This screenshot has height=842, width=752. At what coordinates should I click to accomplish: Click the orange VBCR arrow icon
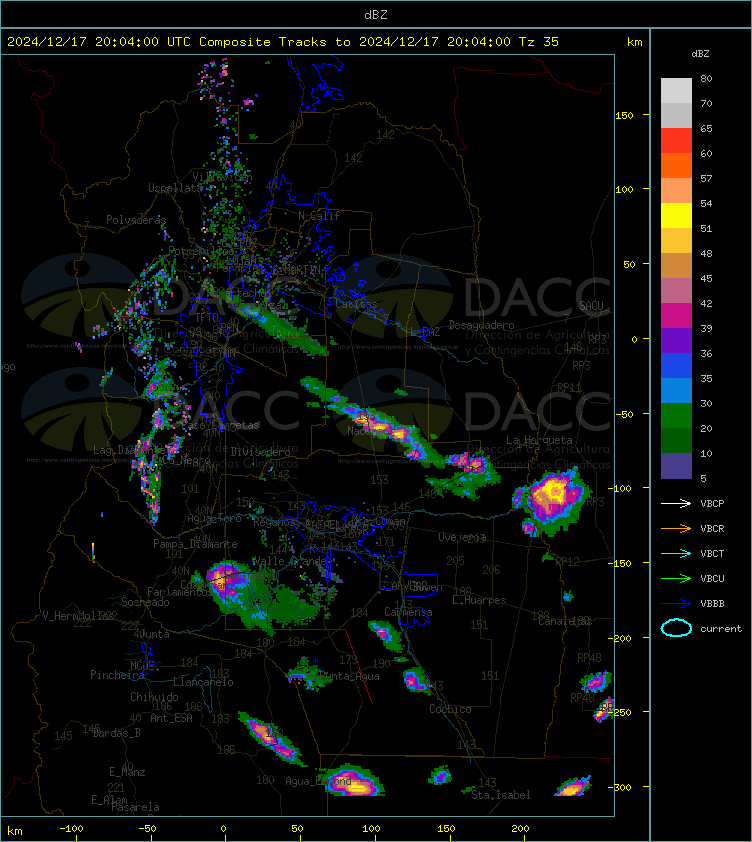tap(676, 528)
